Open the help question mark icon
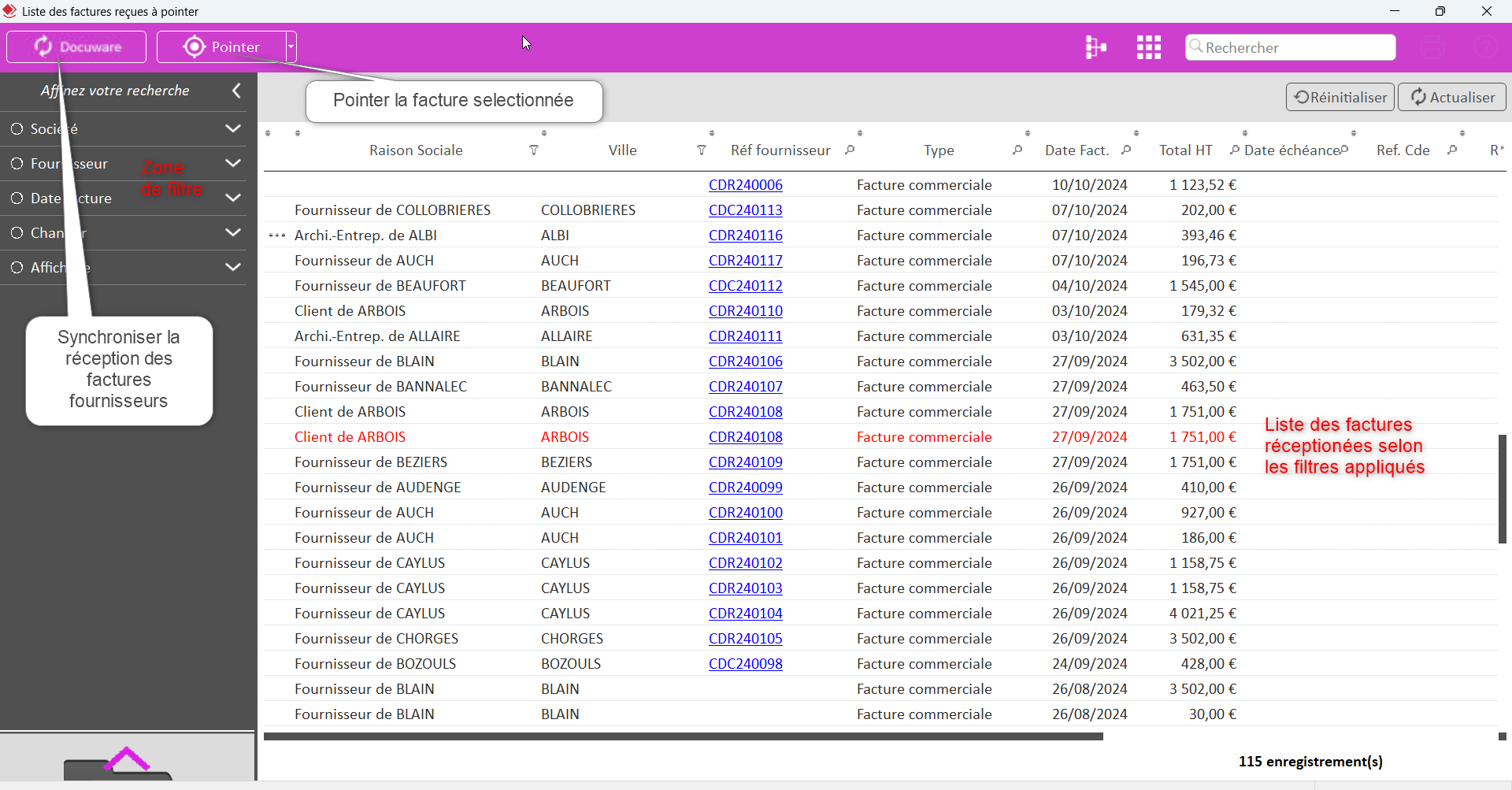The image size is (1512, 790). coord(1487,47)
